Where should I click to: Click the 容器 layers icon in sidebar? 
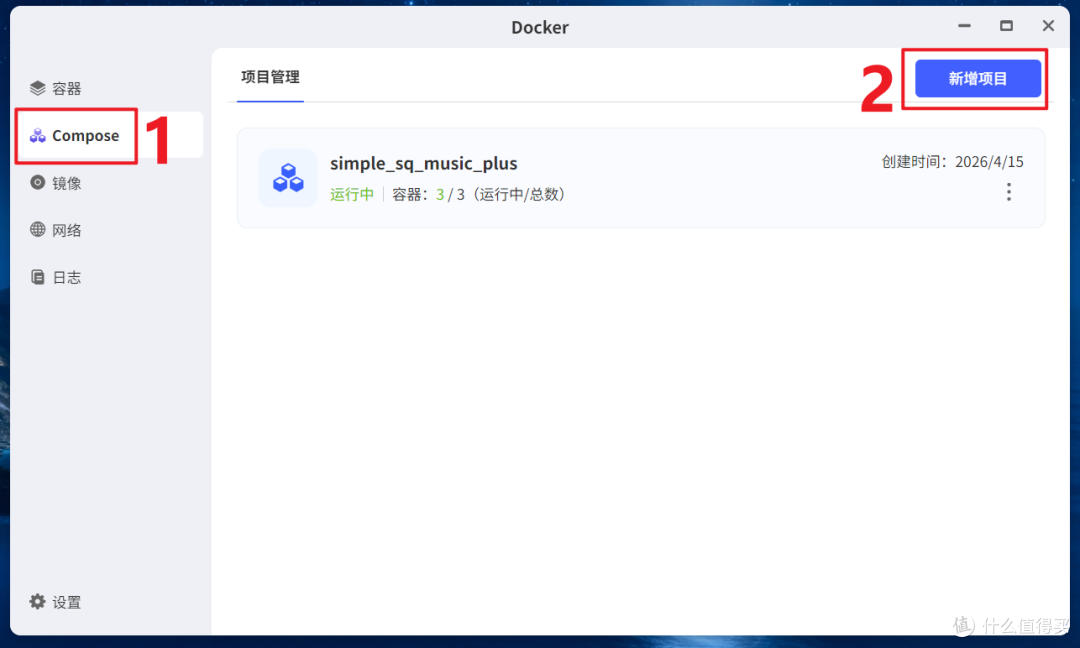pyautogui.click(x=37, y=88)
